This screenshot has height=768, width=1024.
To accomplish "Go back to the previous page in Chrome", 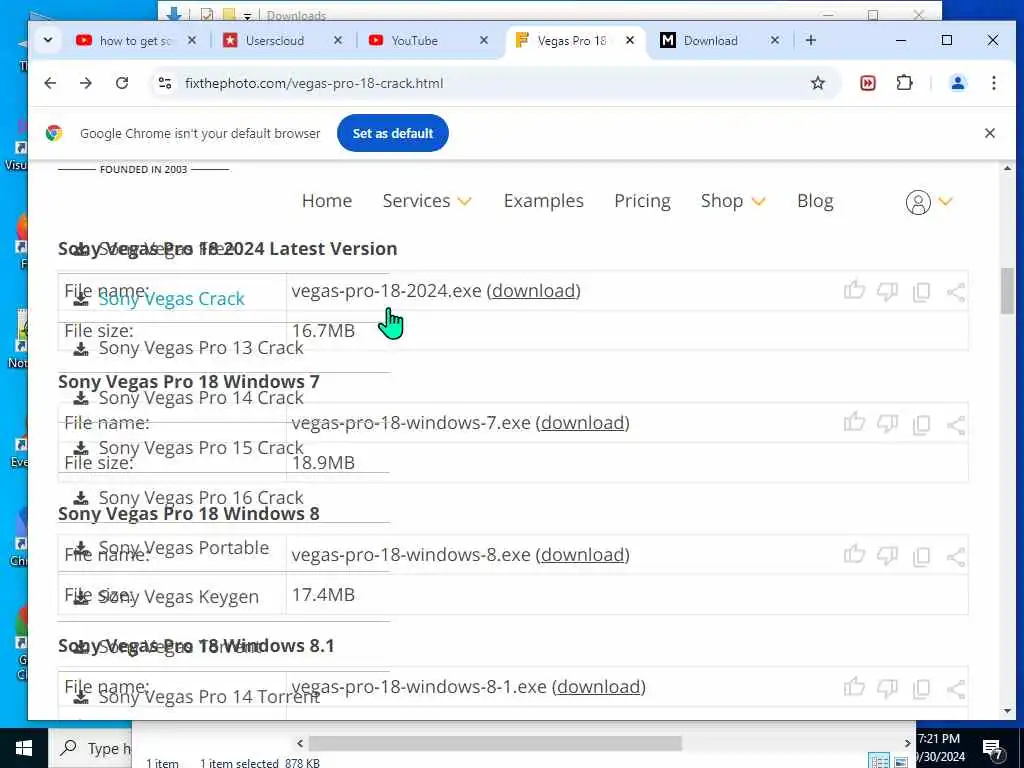I will (50, 83).
